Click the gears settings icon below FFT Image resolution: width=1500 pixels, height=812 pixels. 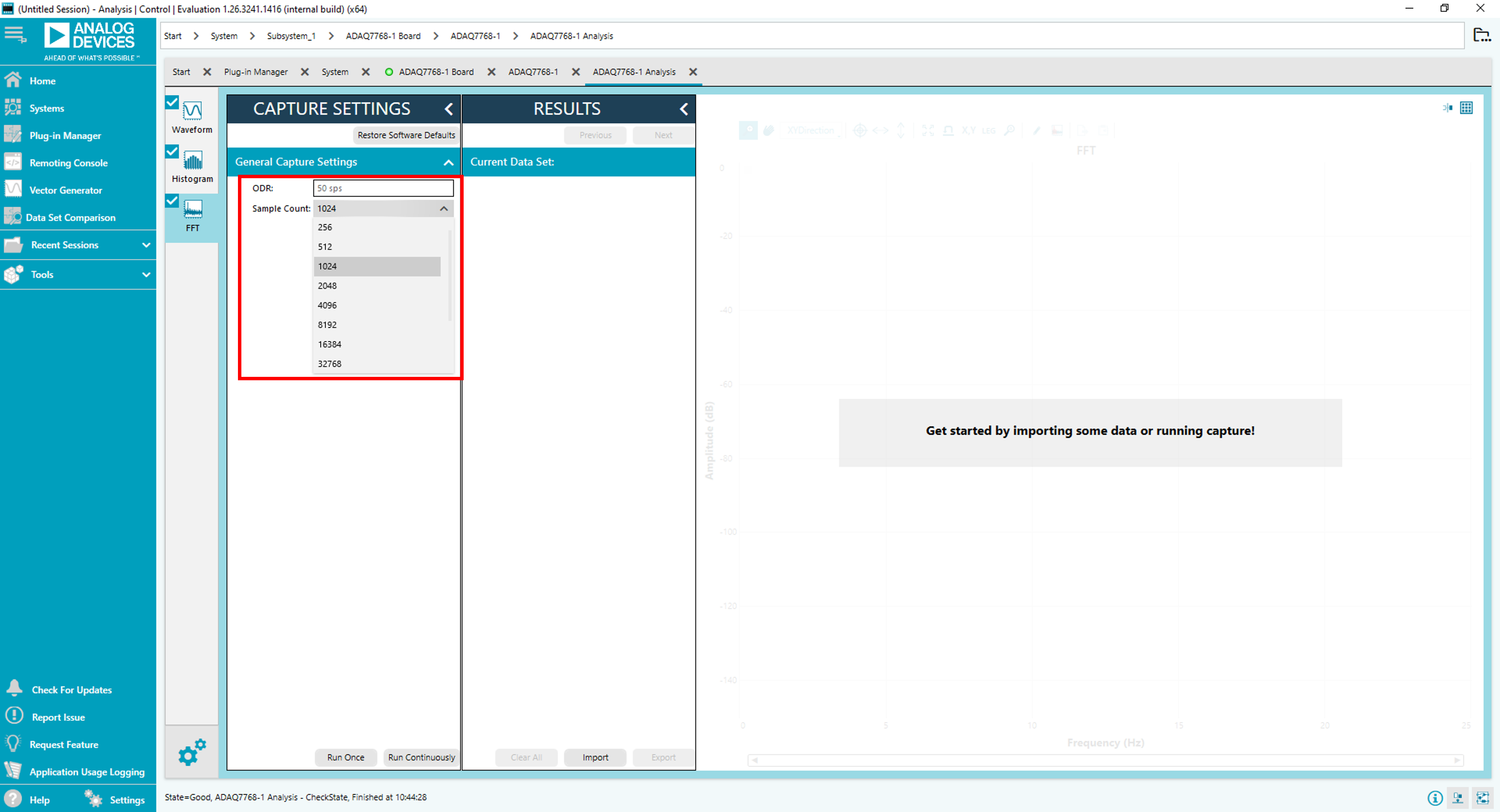coord(192,752)
